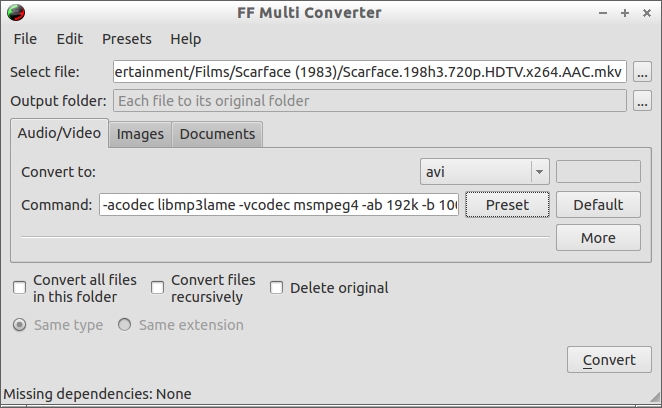Choose the Same extension radio option
This screenshot has width=662, height=408.
coord(125,325)
